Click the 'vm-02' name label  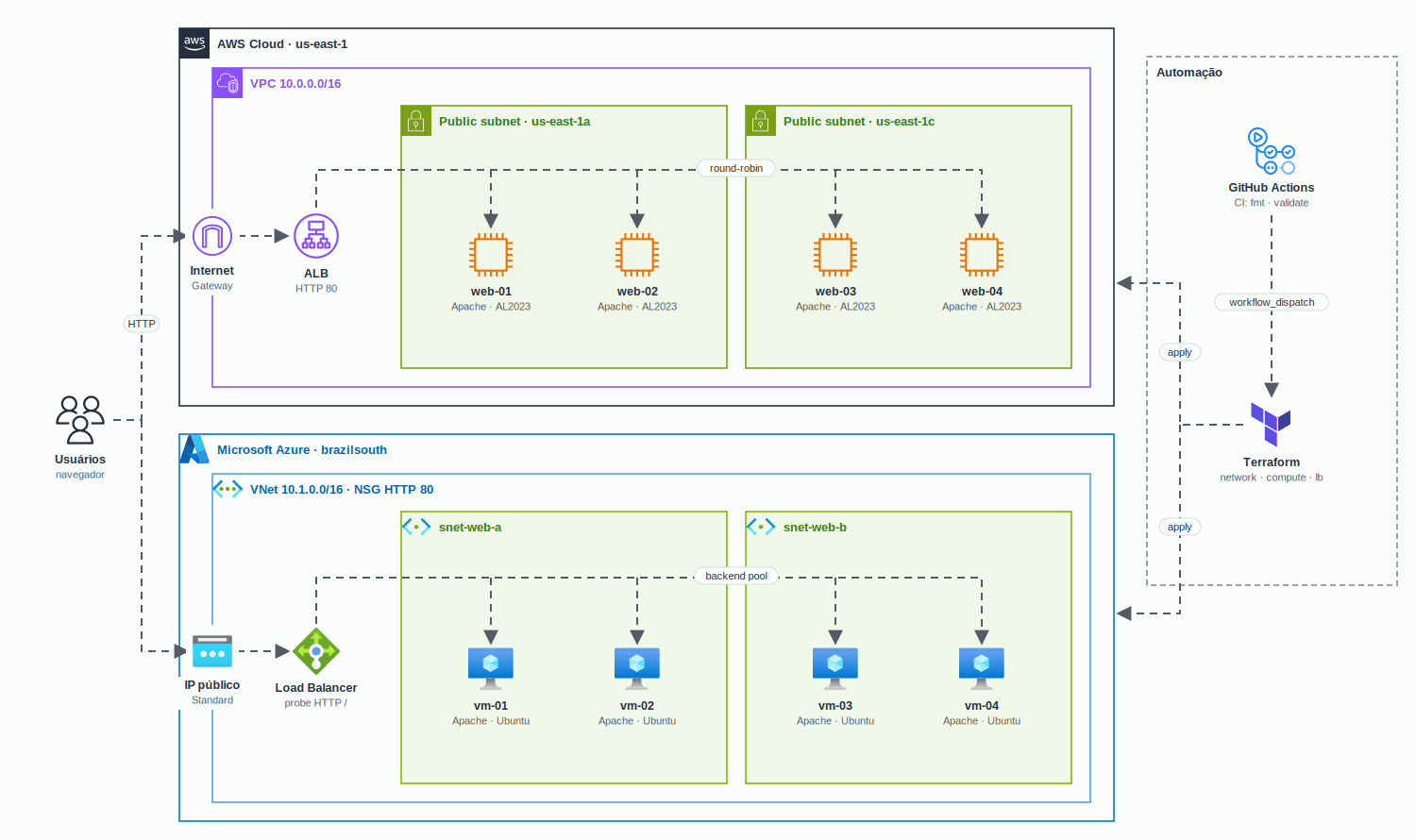[637, 706]
